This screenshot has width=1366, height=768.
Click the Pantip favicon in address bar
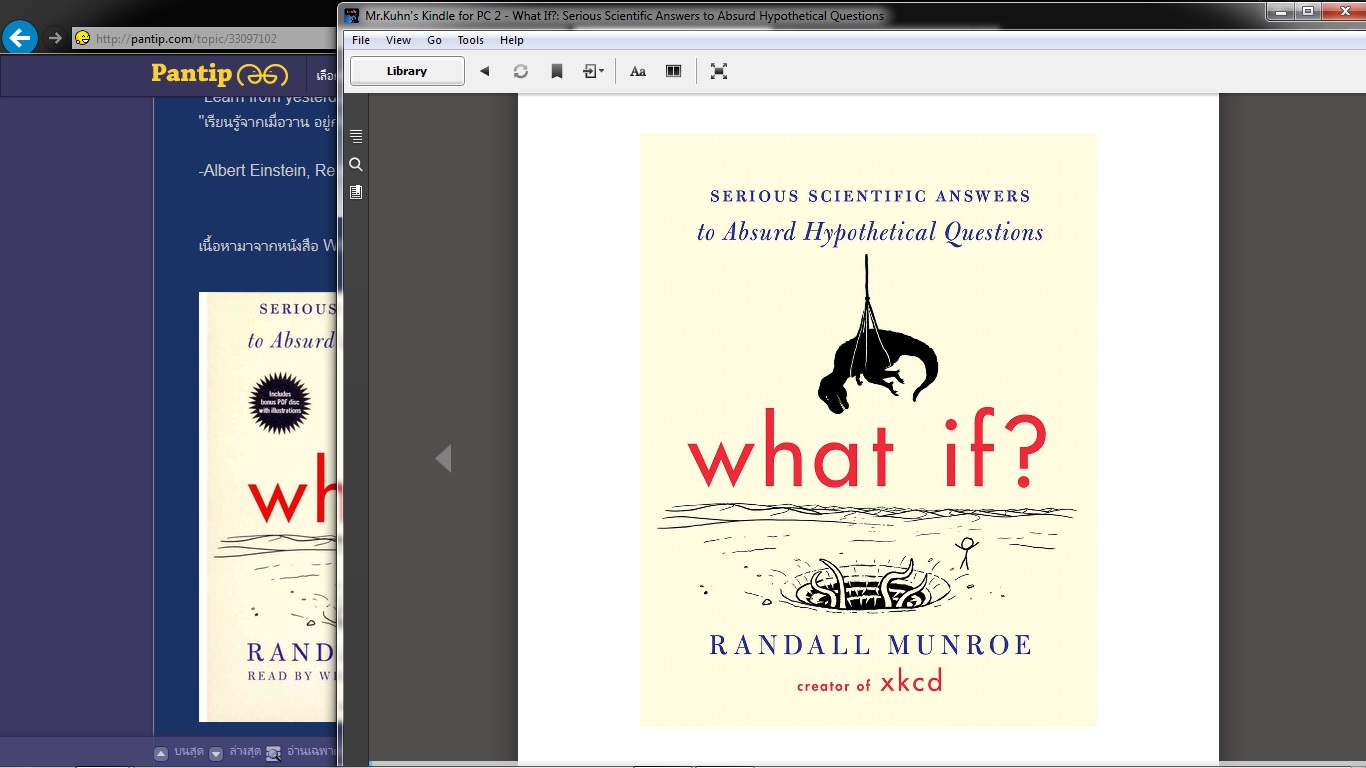click(83, 38)
